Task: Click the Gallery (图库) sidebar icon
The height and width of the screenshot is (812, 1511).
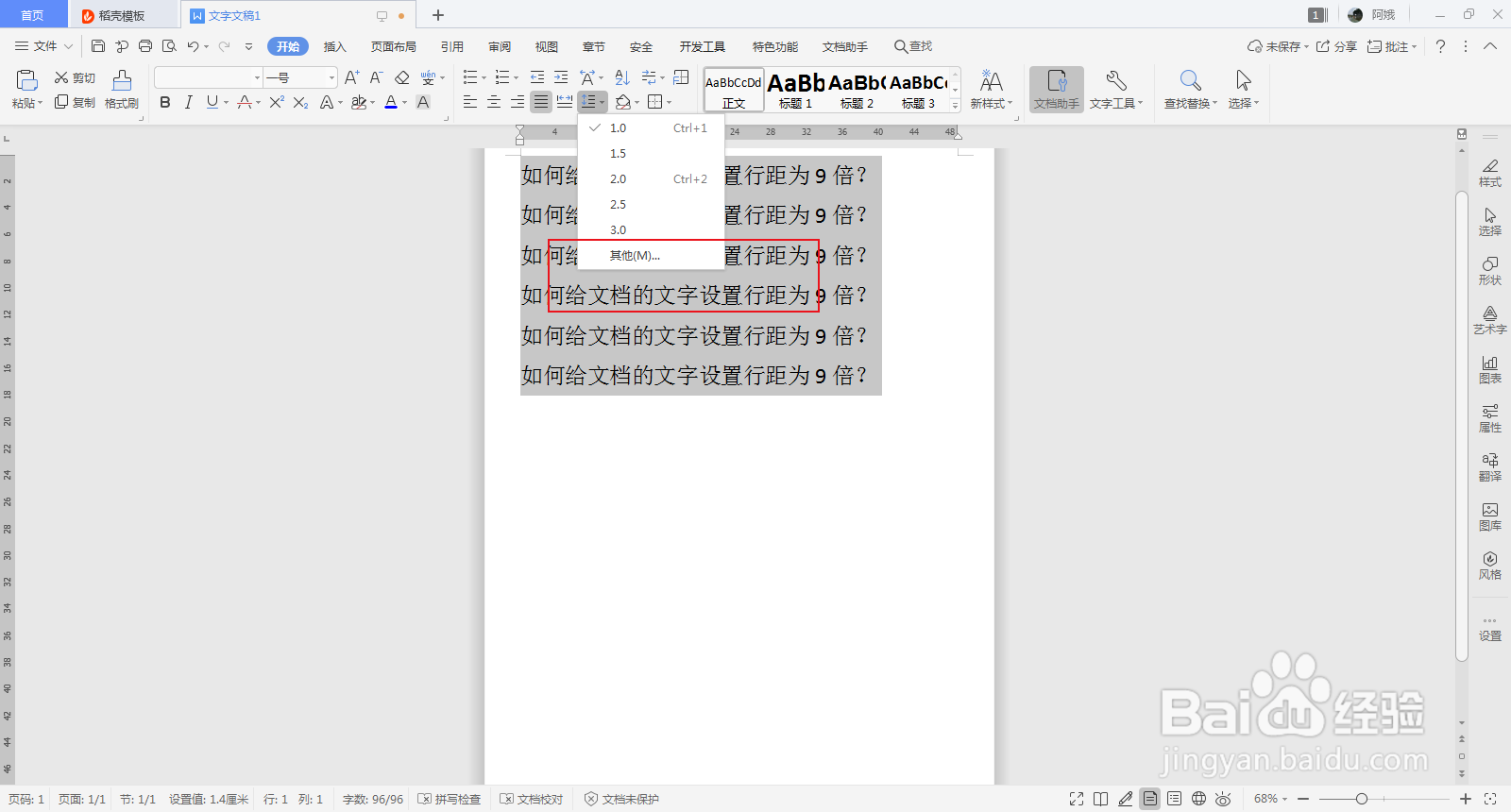Action: coord(1490,516)
